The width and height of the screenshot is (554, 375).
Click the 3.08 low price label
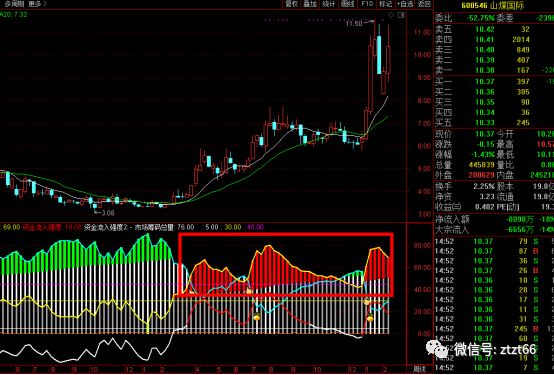click(107, 213)
